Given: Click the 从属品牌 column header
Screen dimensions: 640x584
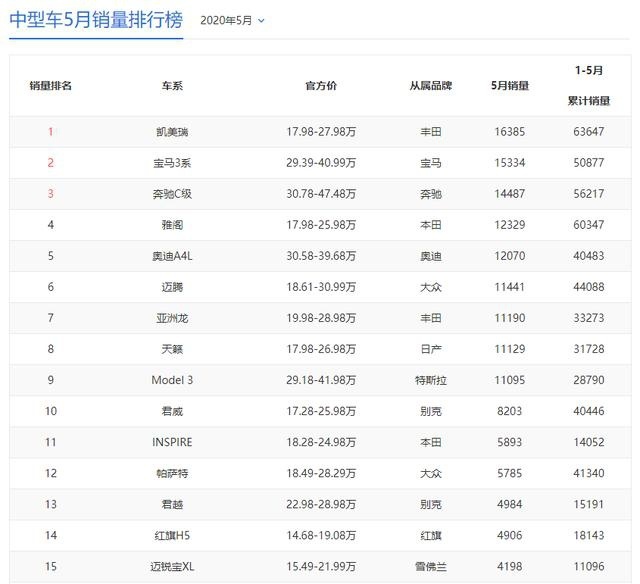Looking at the screenshot, I should click(431, 86).
